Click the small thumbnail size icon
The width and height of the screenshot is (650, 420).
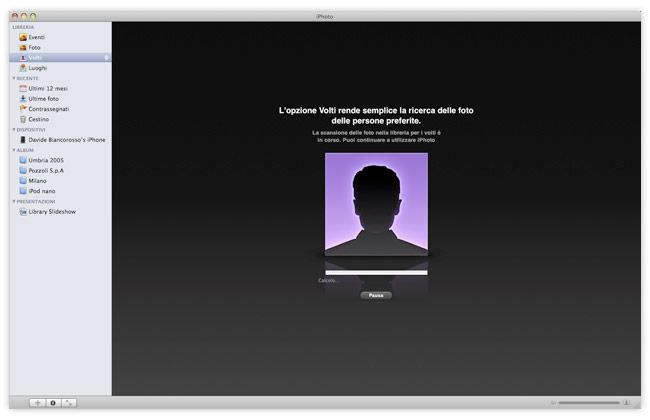[553, 403]
